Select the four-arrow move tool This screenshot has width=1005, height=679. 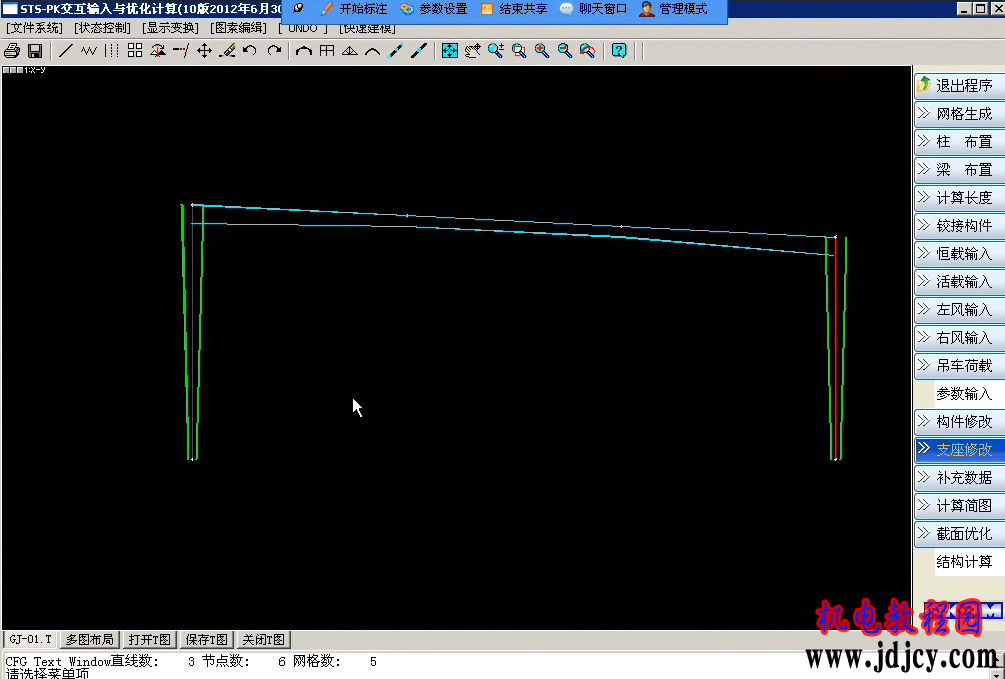point(204,51)
